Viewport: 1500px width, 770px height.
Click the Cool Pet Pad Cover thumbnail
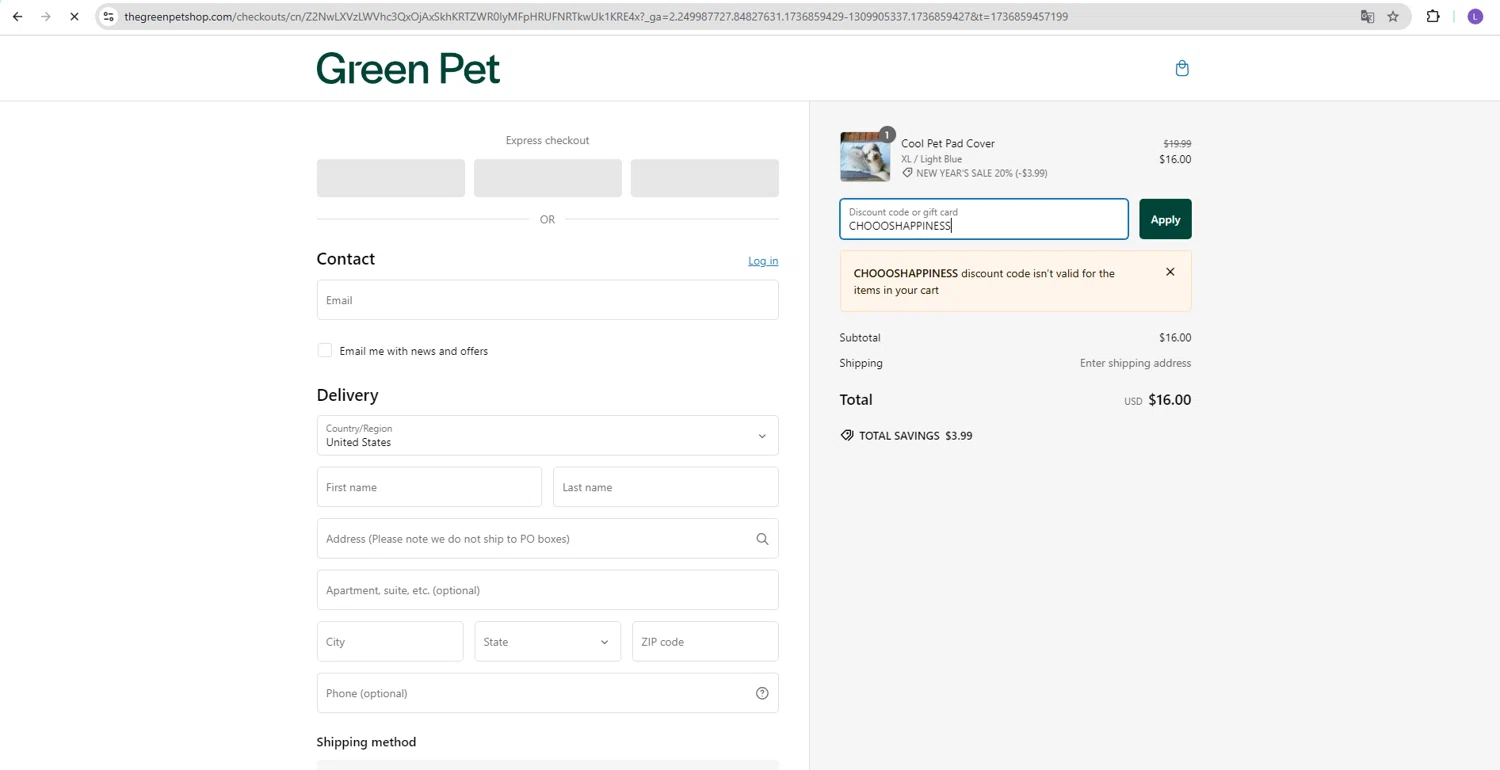click(x=865, y=157)
